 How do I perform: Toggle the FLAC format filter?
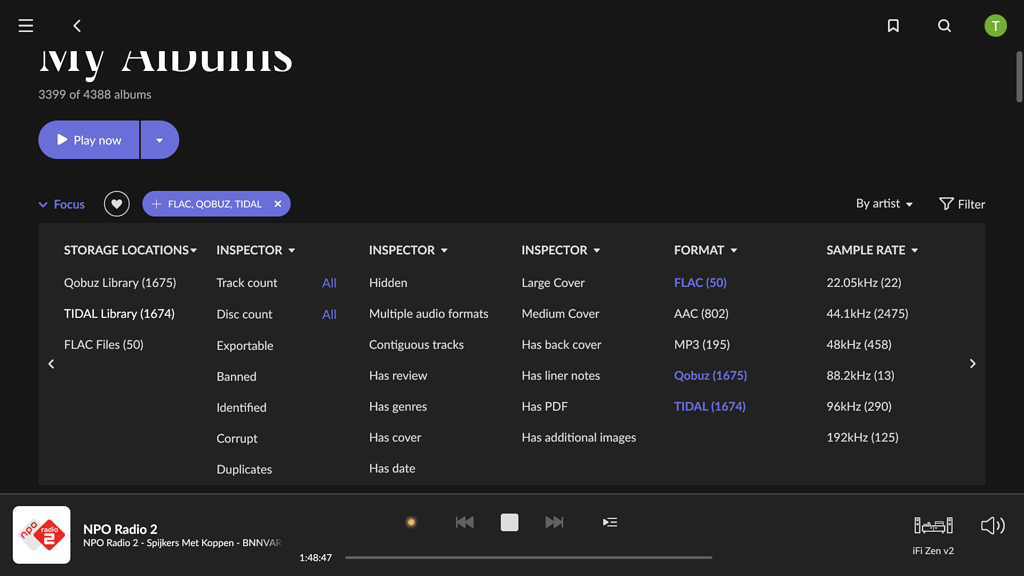tap(701, 282)
